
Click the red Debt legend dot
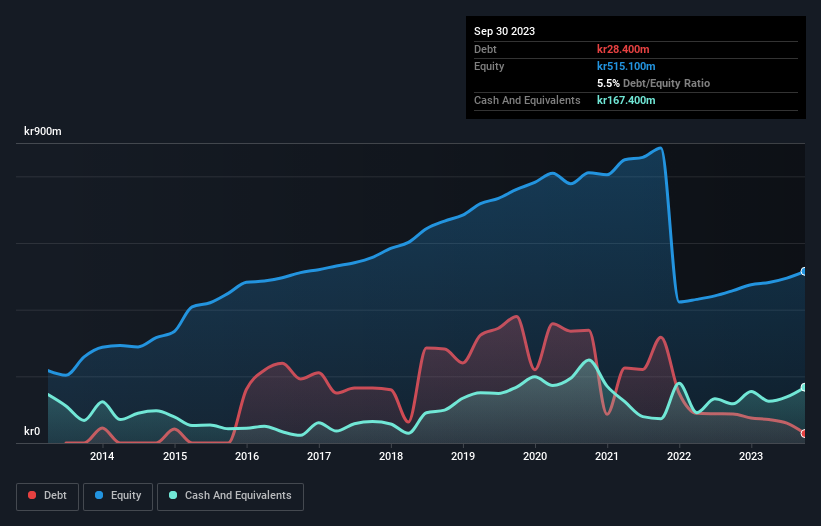[32, 495]
